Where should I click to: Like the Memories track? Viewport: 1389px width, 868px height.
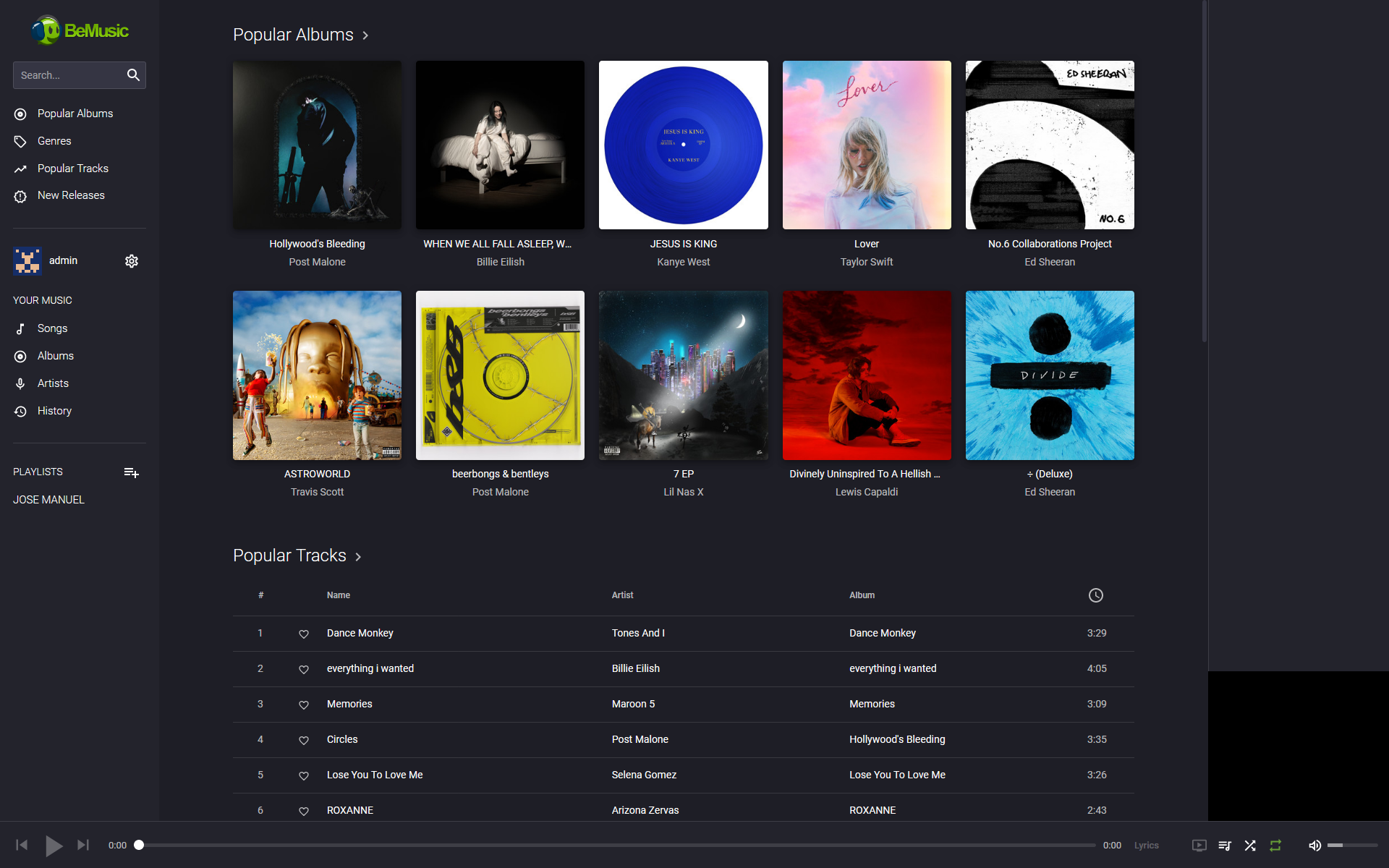tap(304, 705)
